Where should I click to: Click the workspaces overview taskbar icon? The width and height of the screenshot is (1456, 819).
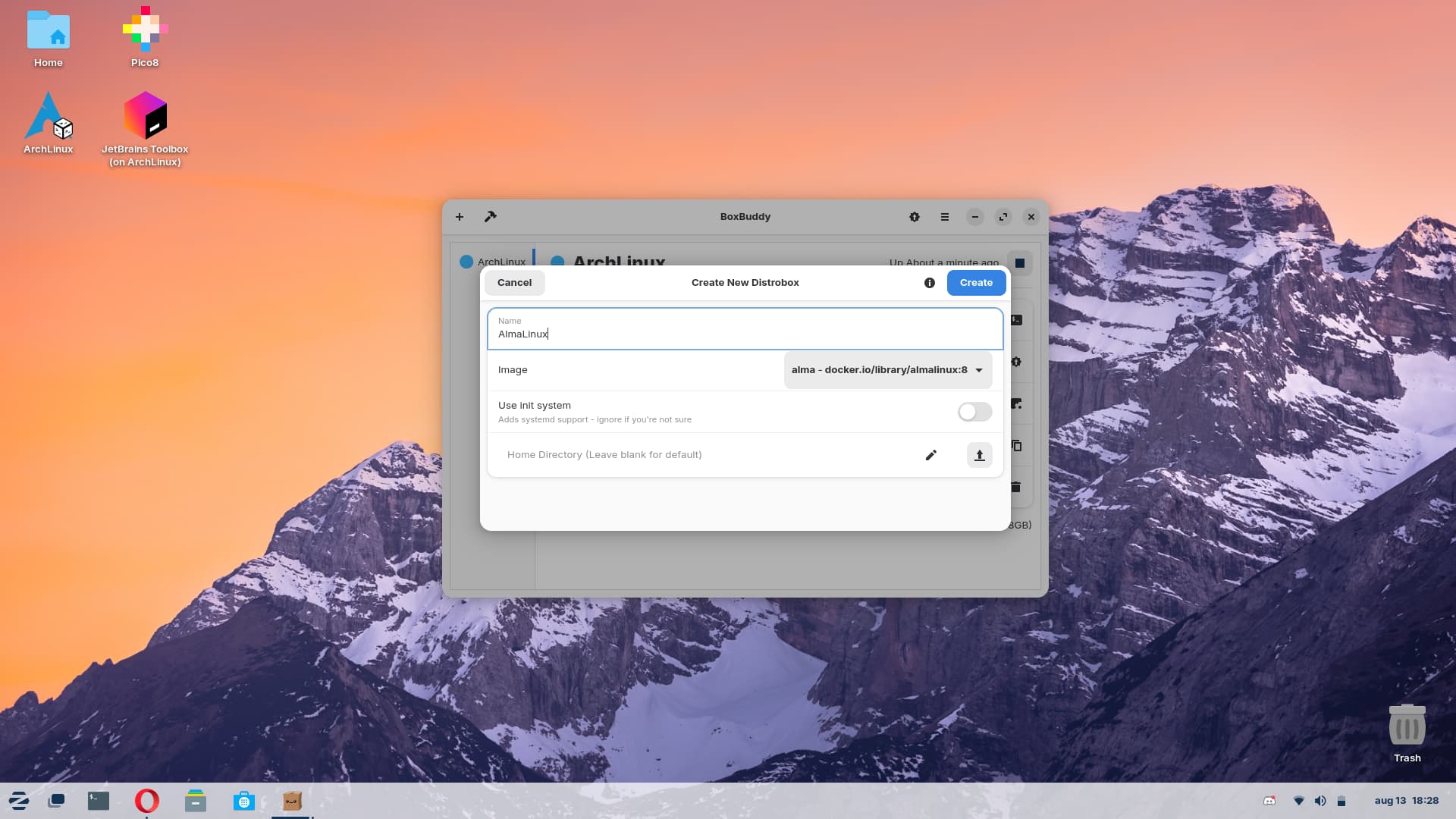[56, 801]
